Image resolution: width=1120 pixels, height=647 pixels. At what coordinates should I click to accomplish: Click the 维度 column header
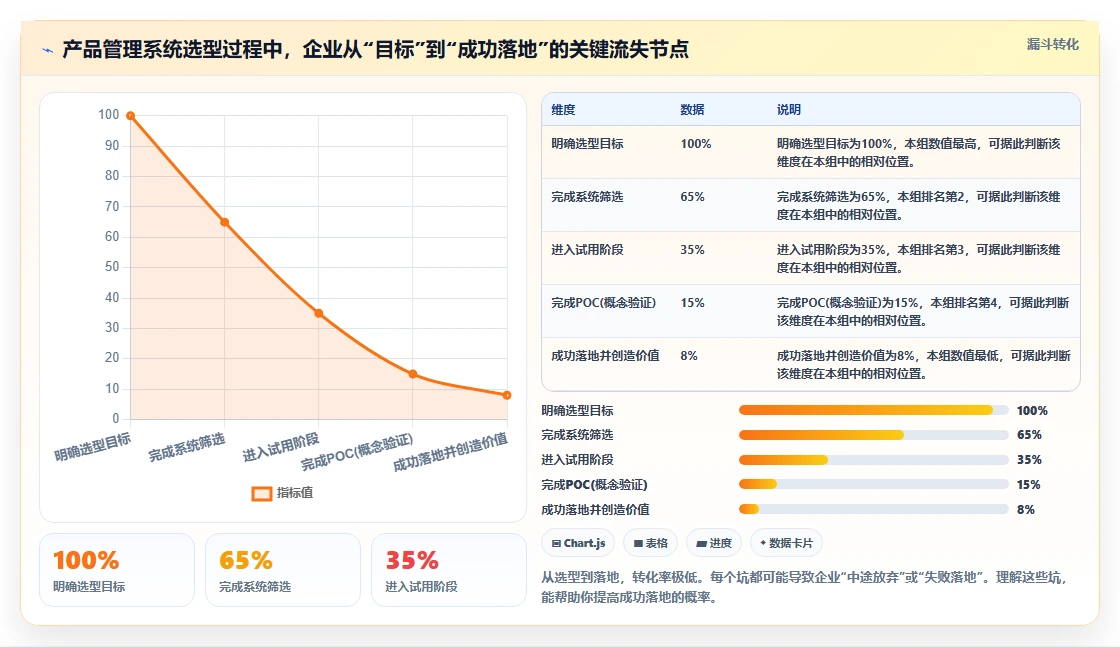click(563, 110)
